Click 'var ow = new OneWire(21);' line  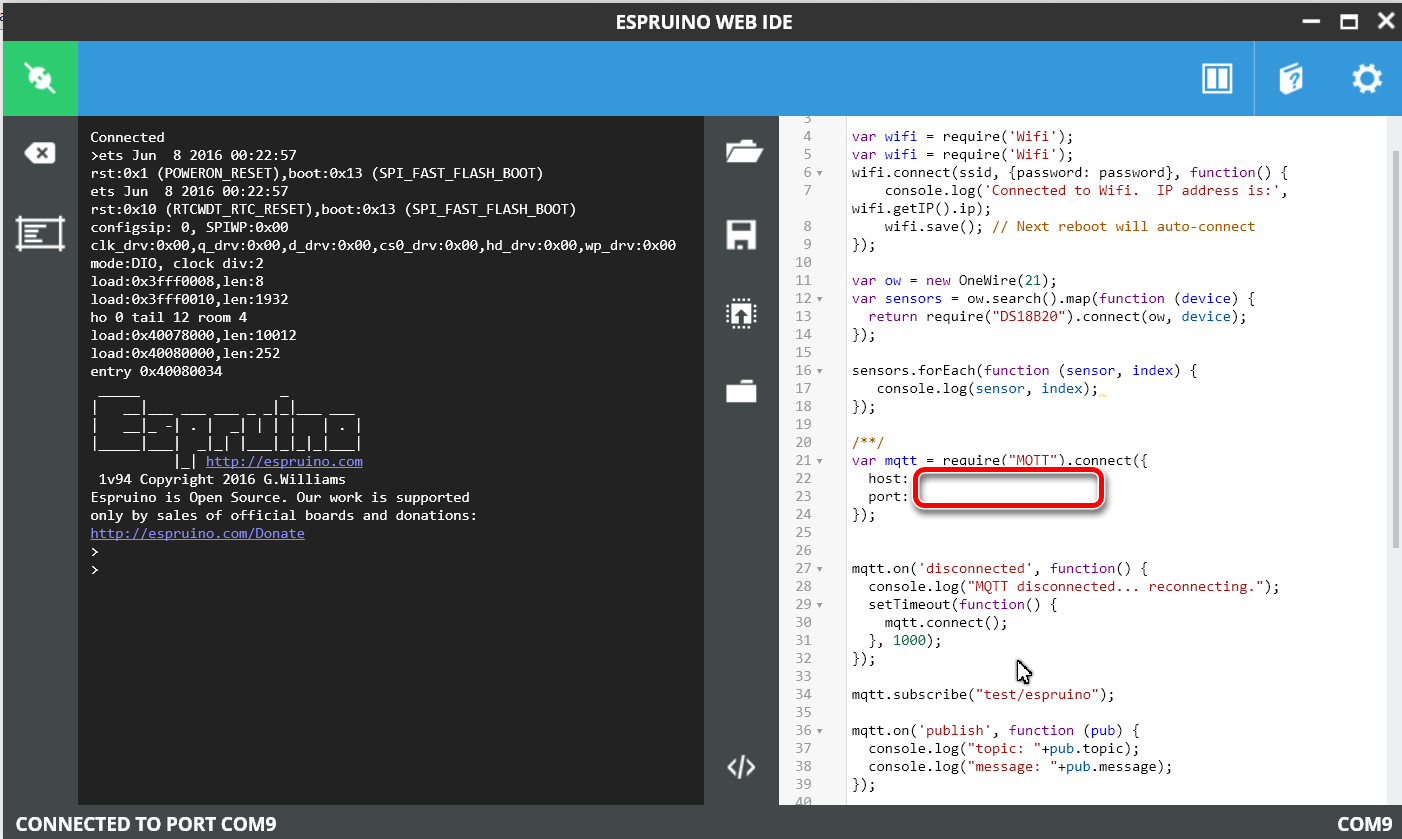coord(954,281)
